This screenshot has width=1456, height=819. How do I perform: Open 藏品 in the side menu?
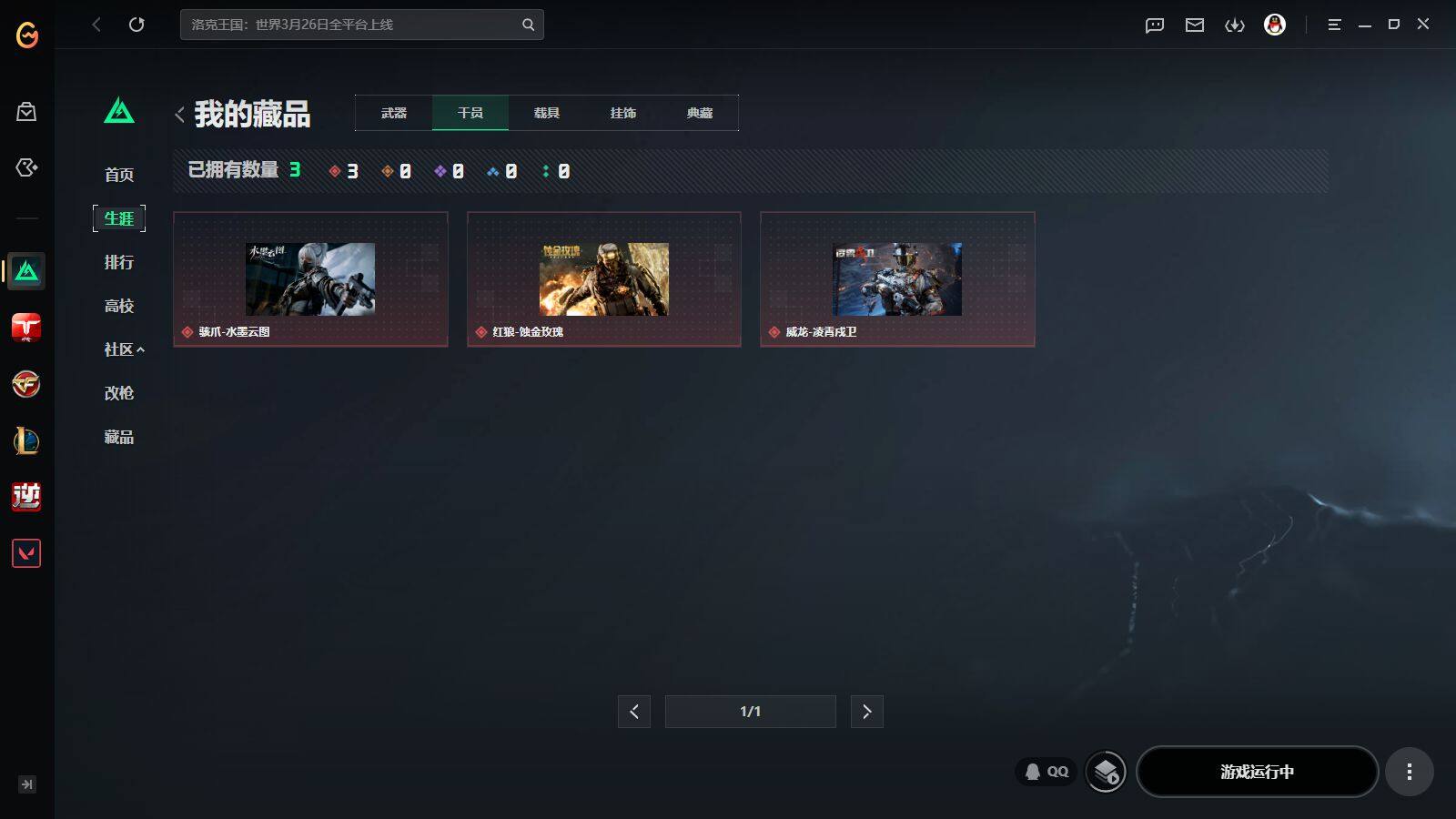119,437
